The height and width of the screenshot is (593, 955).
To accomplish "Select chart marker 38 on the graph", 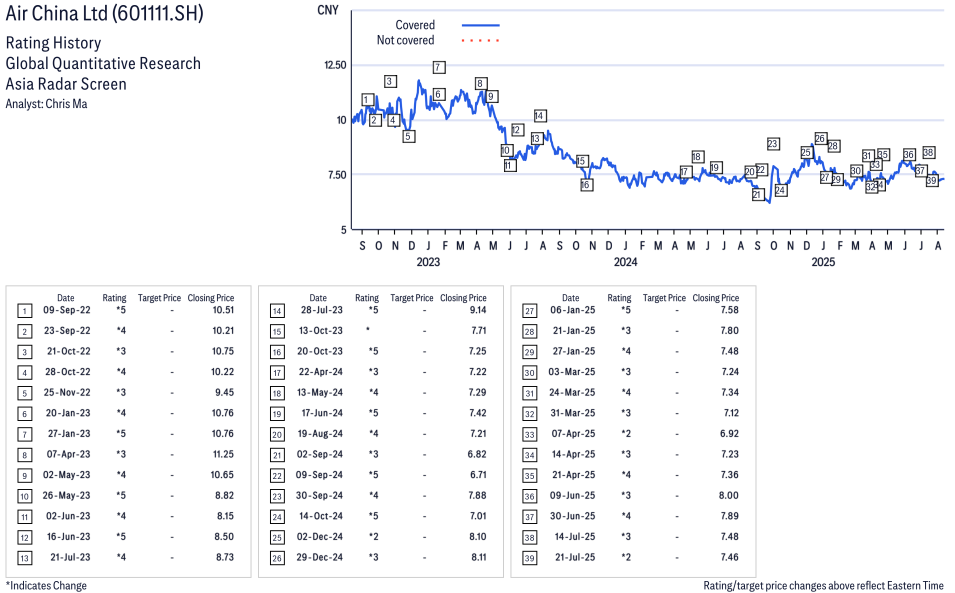I will (928, 152).
